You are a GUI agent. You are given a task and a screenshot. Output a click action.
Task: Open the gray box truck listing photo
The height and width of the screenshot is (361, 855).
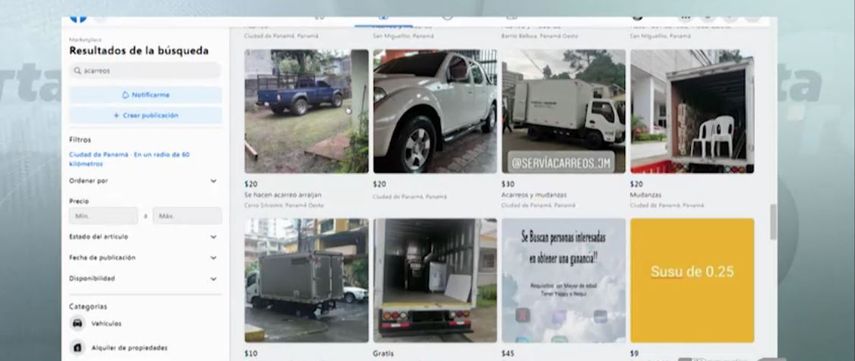(306, 280)
